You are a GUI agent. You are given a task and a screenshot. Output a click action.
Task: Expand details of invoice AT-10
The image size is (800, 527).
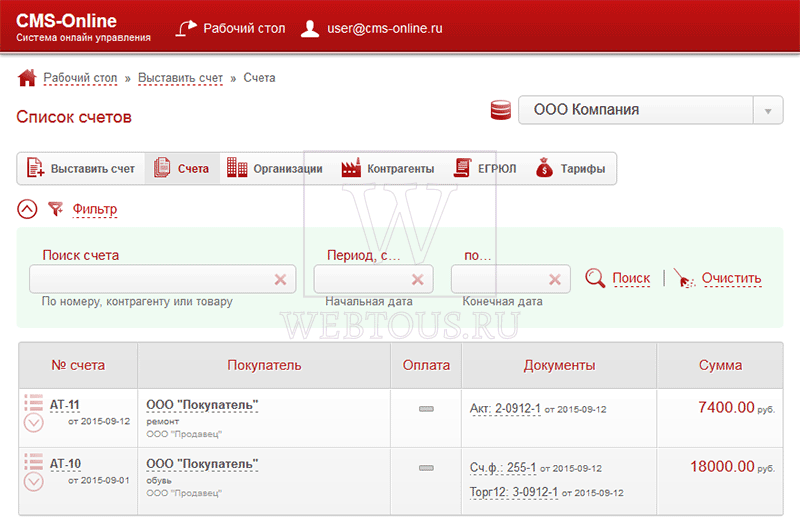34,482
